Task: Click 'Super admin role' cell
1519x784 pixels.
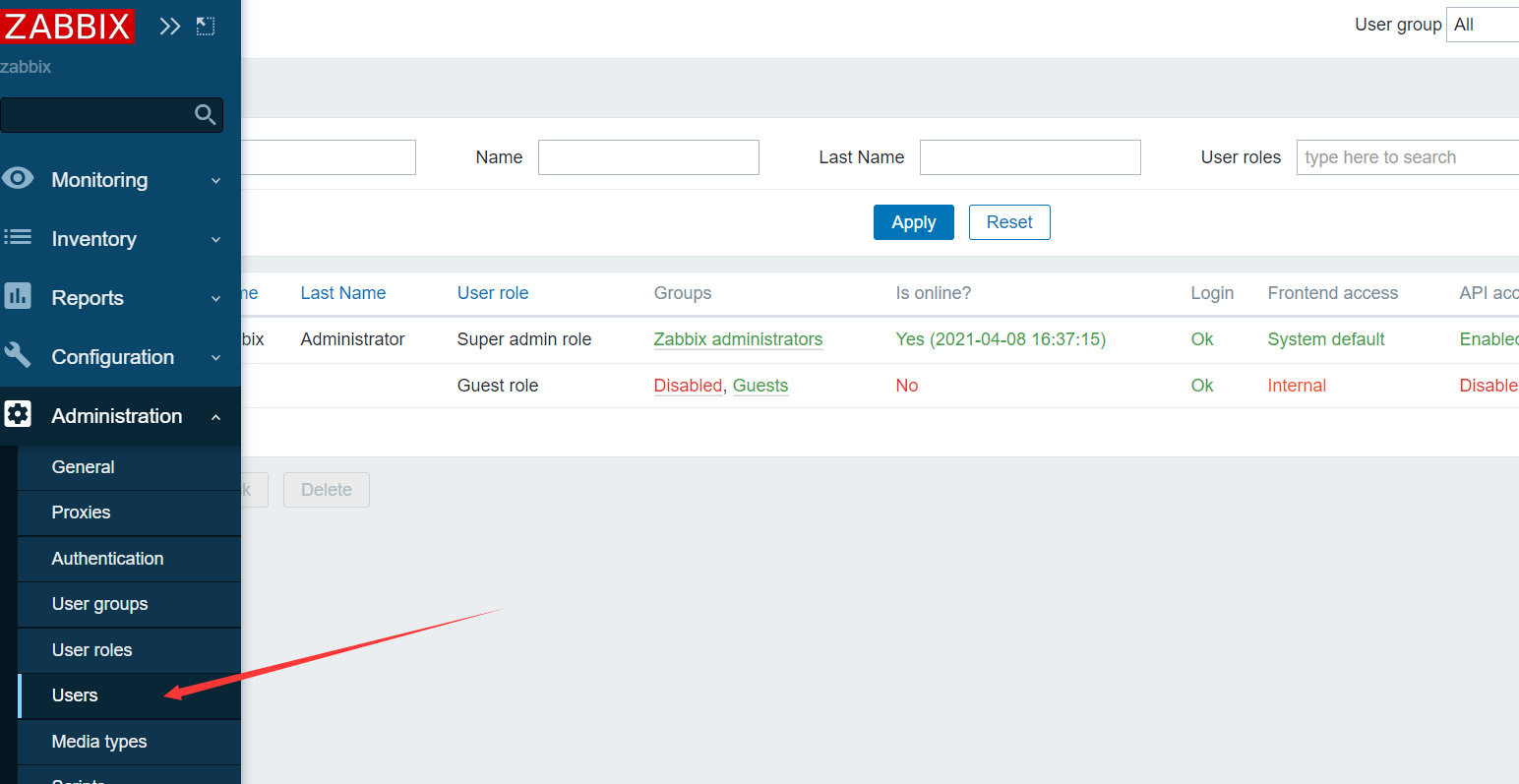Action: coord(524,339)
